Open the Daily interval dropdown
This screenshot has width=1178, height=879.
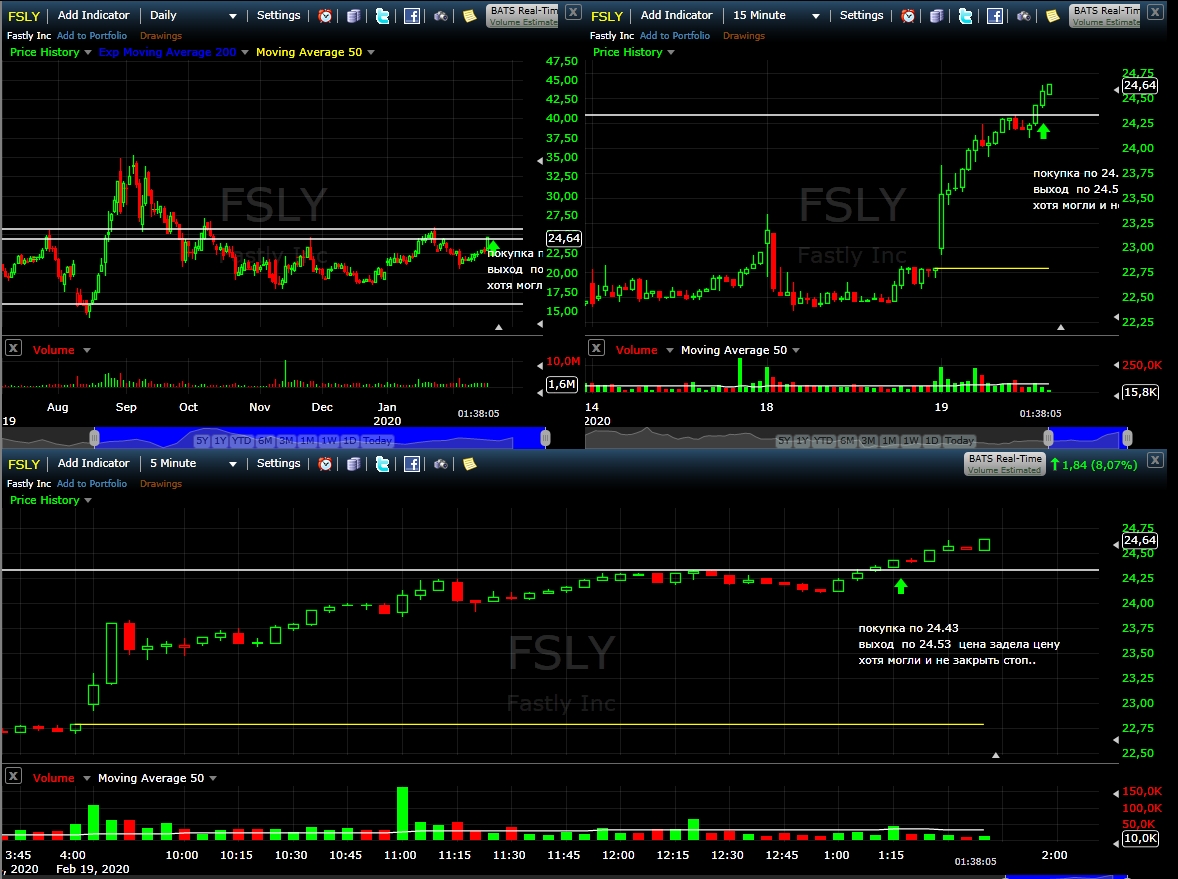coord(192,15)
